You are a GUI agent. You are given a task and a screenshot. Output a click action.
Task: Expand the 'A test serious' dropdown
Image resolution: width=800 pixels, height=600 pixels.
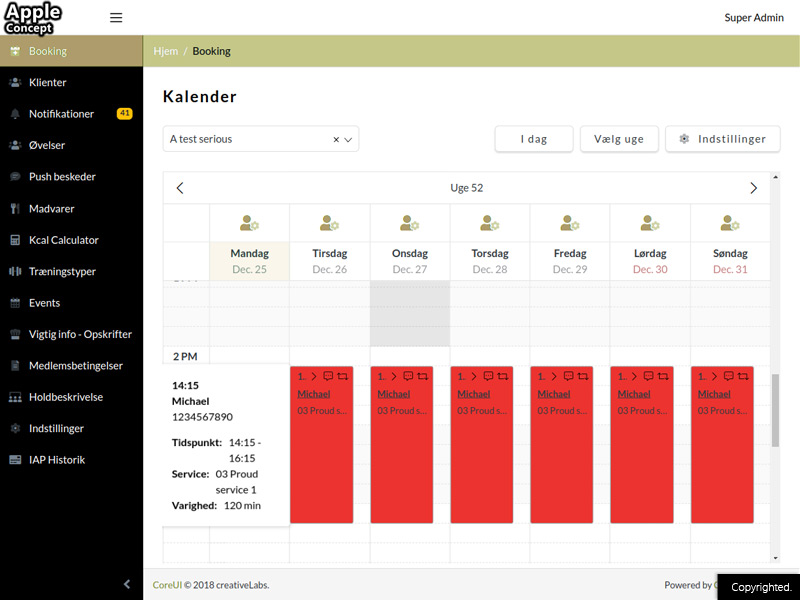click(x=349, y=140)
